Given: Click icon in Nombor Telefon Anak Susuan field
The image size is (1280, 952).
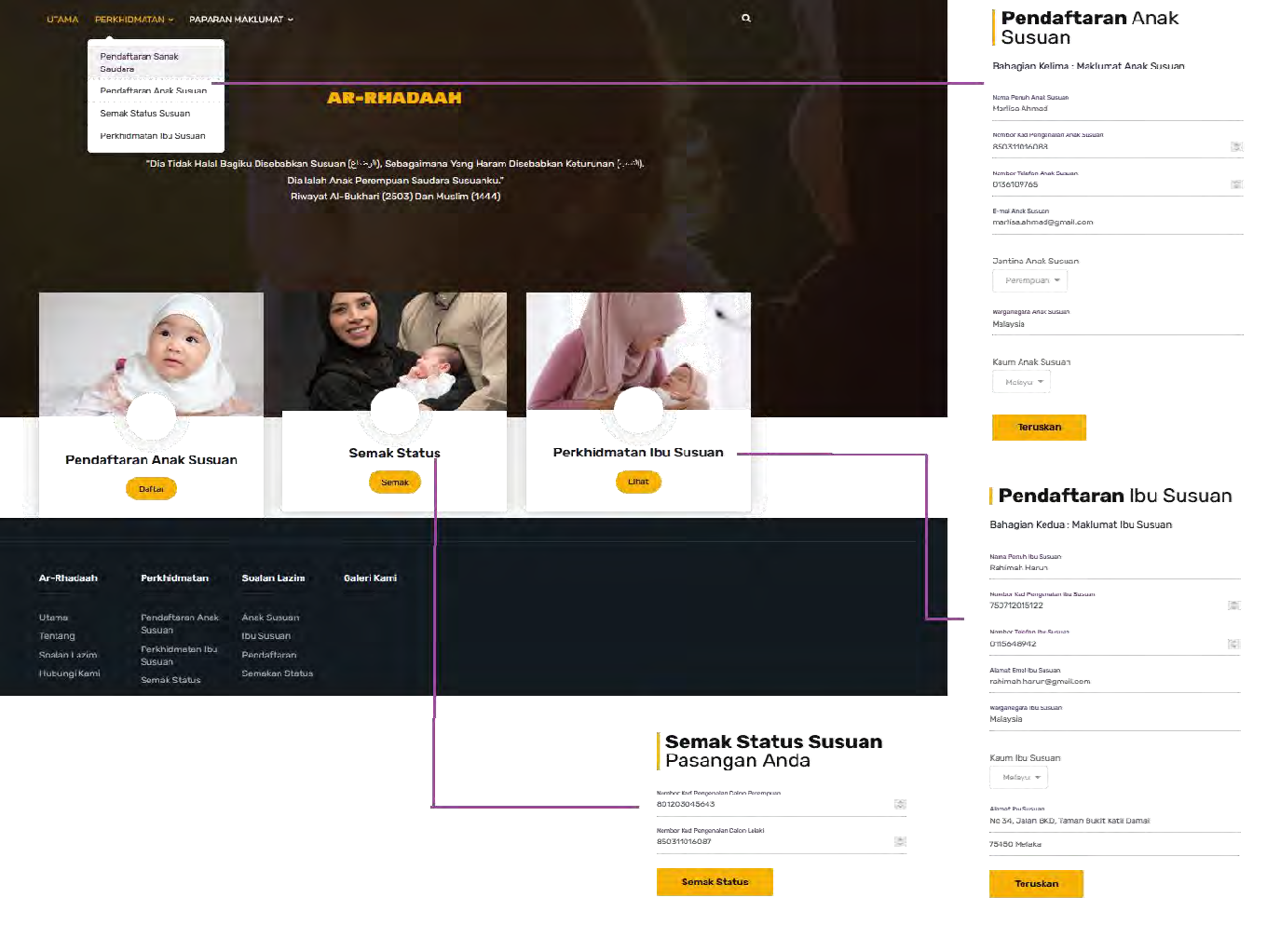Looking at the screenshot, I should pos(1236,184).
